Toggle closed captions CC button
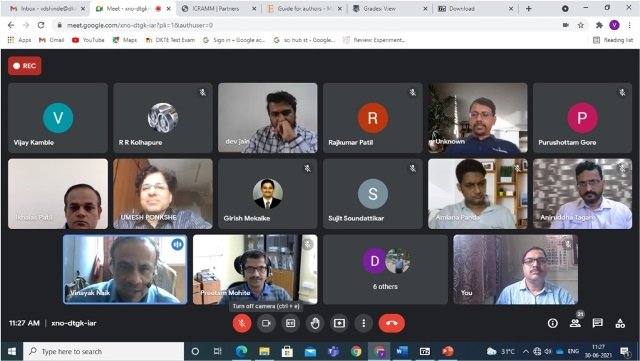This screenshot has width=640, height=361. coord(291,323)
